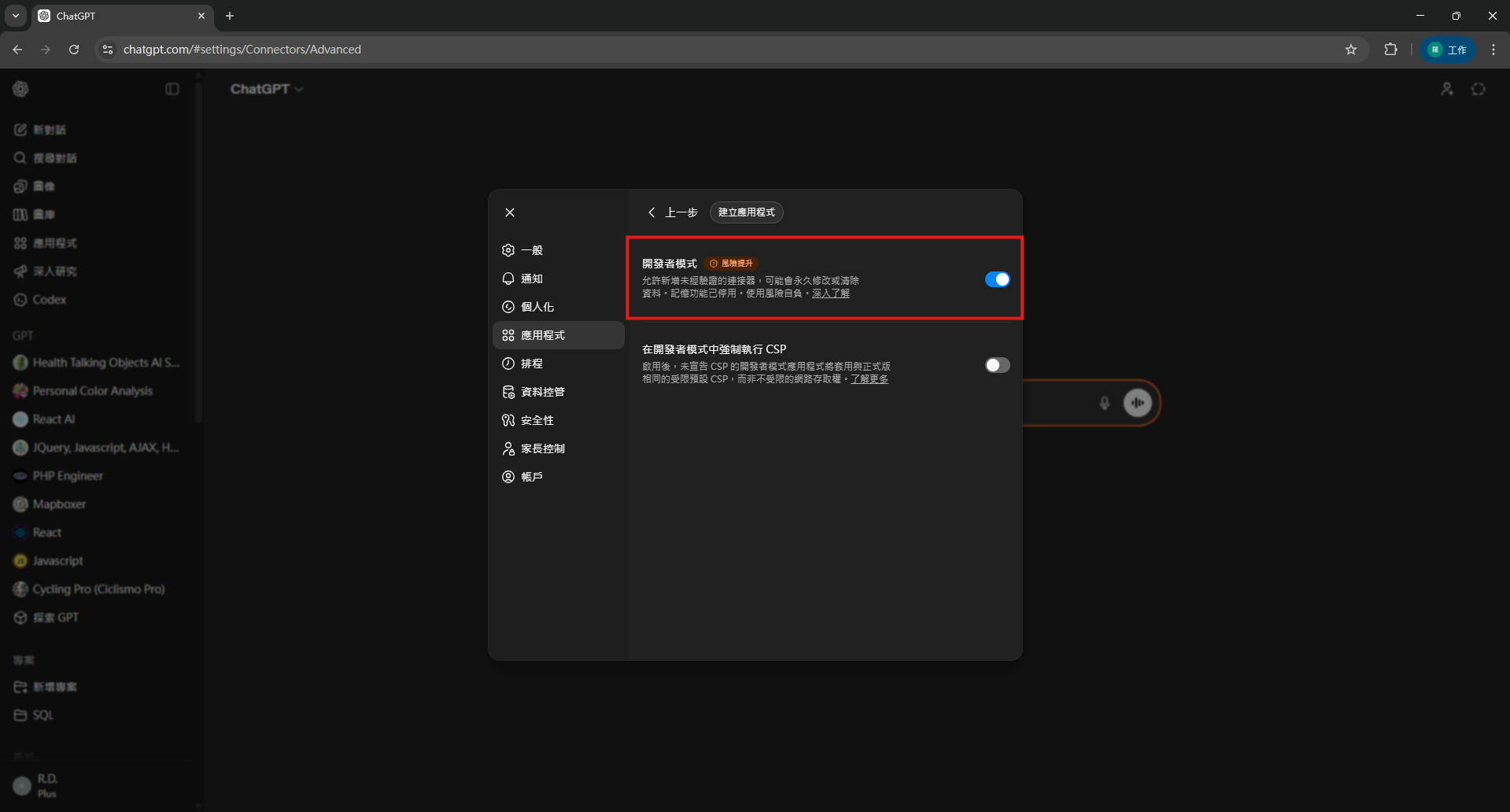Click the ChatGPT logo icon in the sidebar
Image resolution: width=1510 pixels, height=812 pixels.
(21, 89)
